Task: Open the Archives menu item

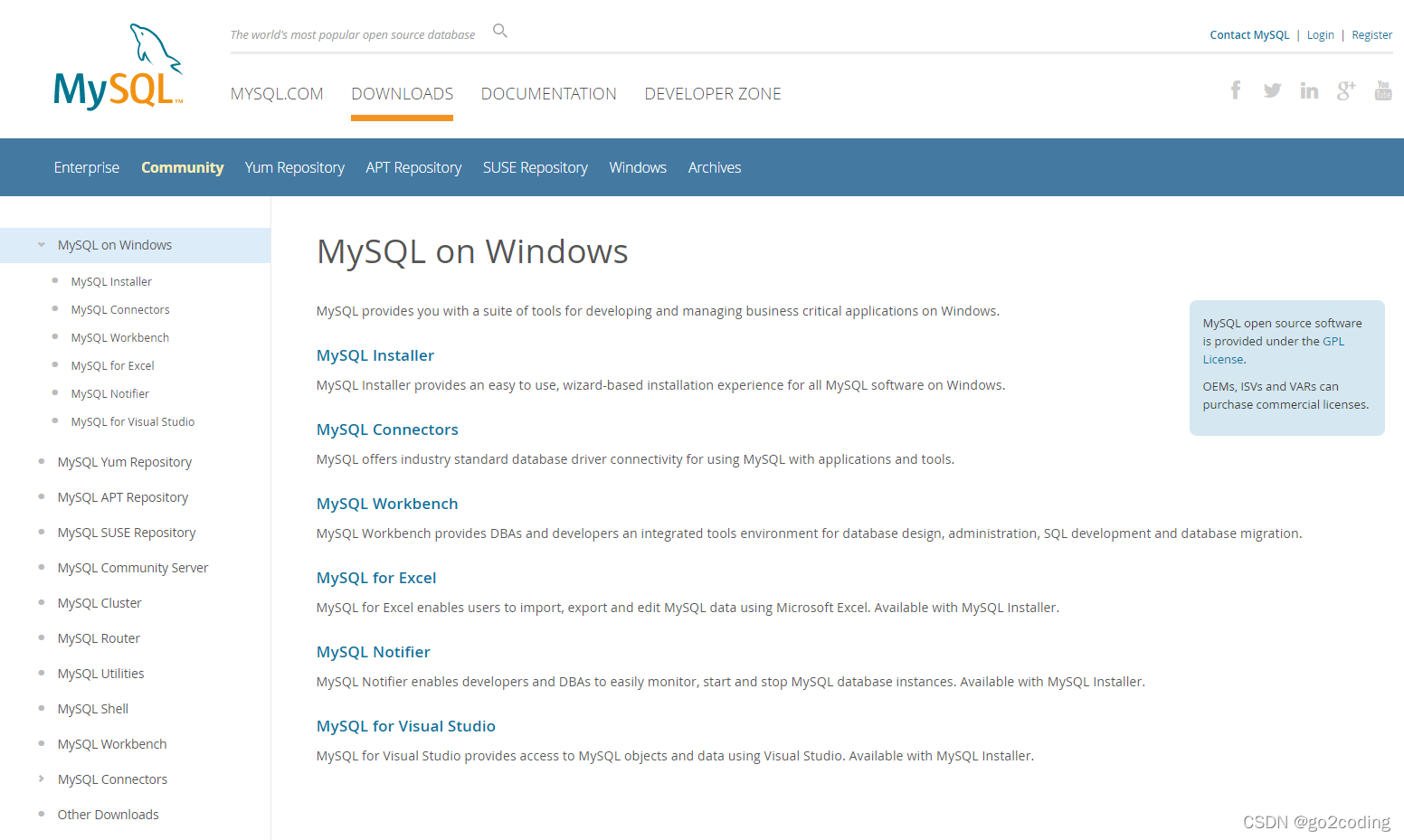Action: [715, 167]
